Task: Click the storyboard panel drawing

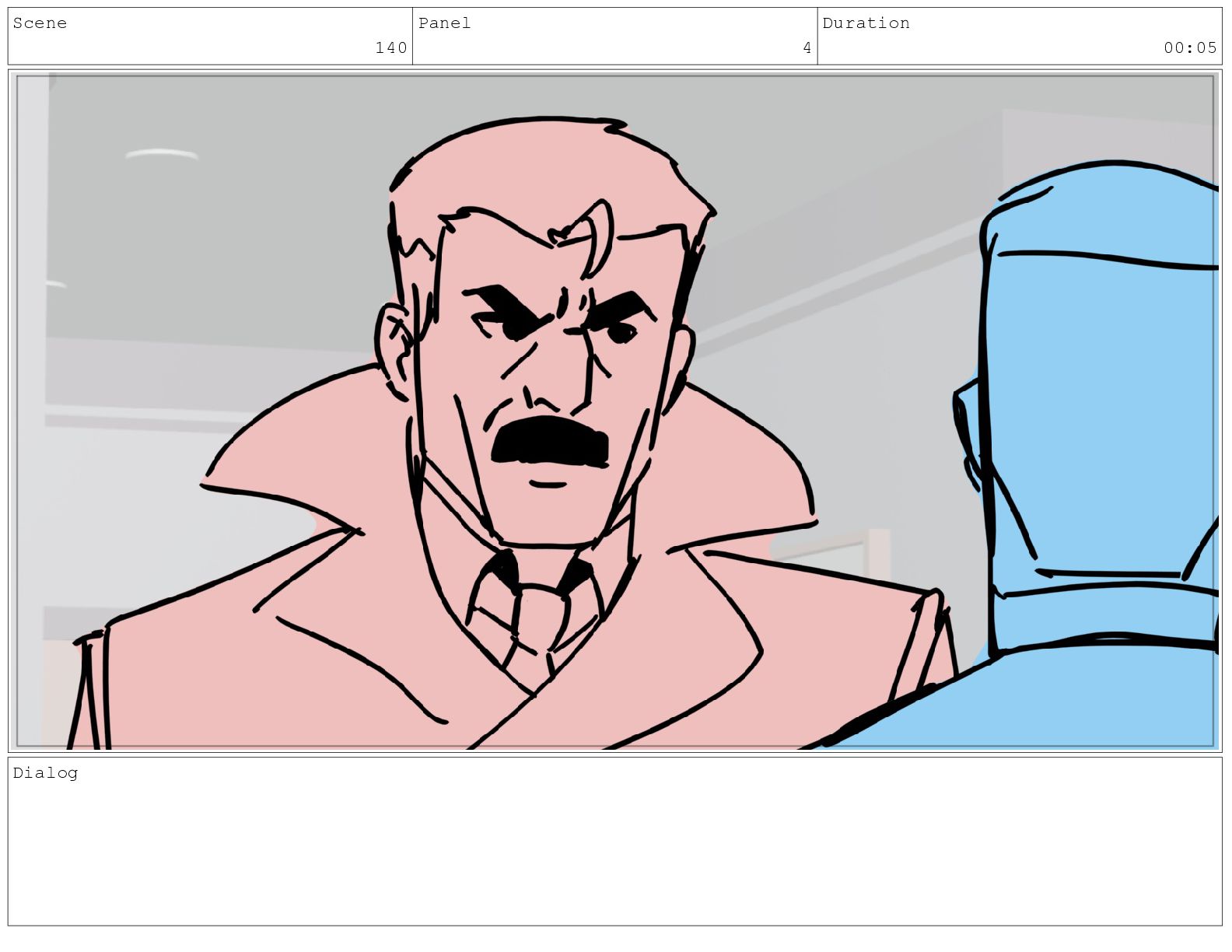Action: (615, 411)
